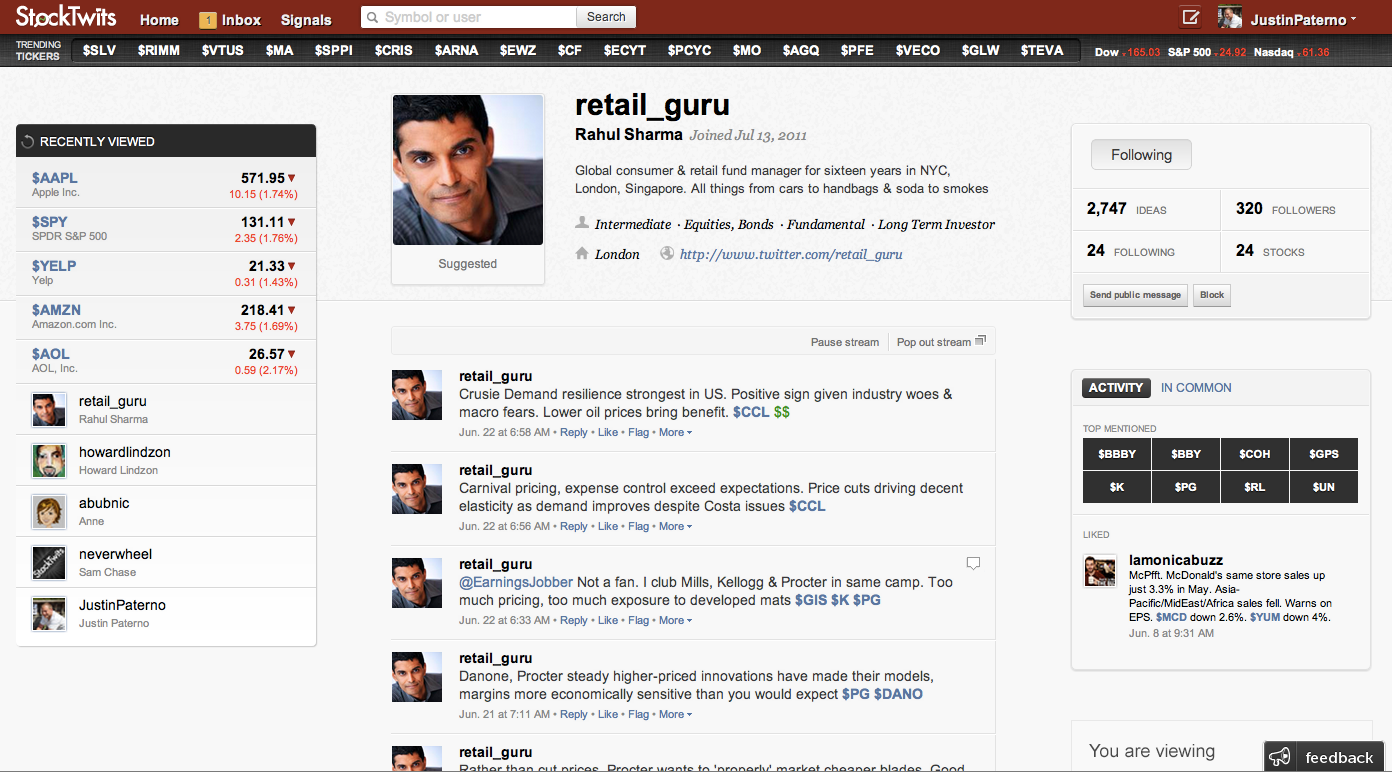Click $PG top mentioned tile

tap(1186, 487)
